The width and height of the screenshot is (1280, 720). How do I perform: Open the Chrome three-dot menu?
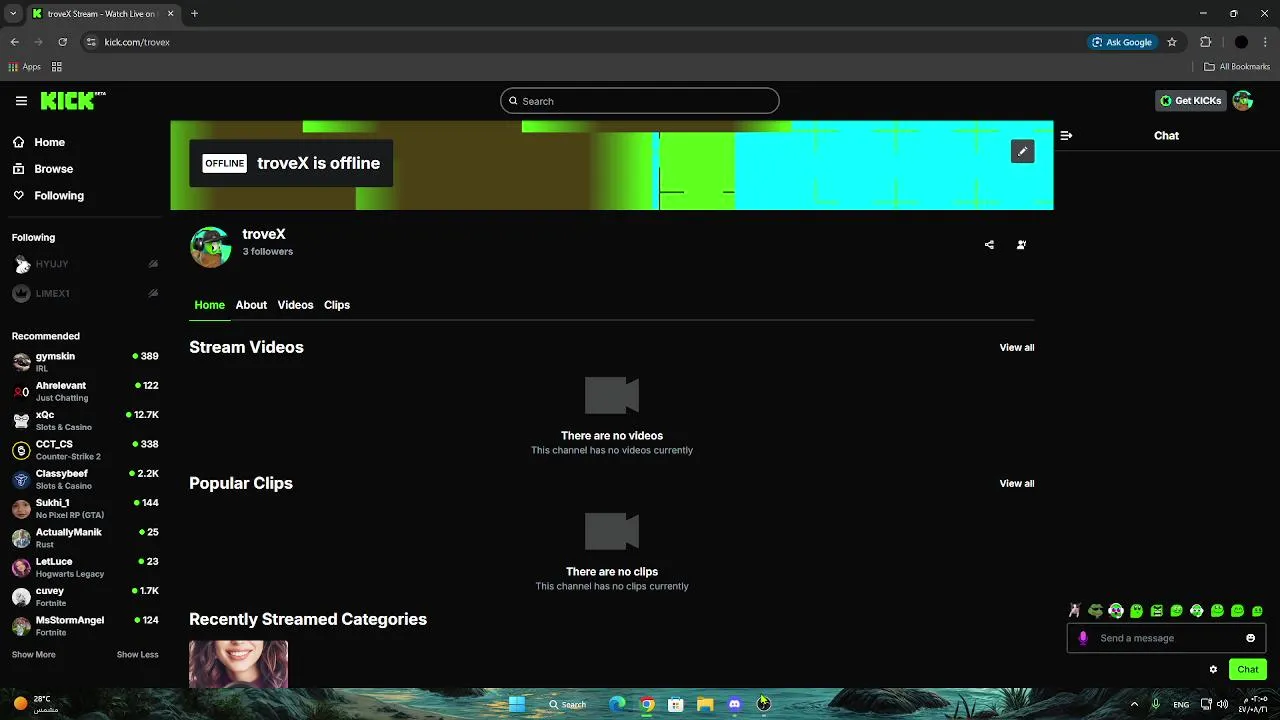click(x=1266, y=42)
